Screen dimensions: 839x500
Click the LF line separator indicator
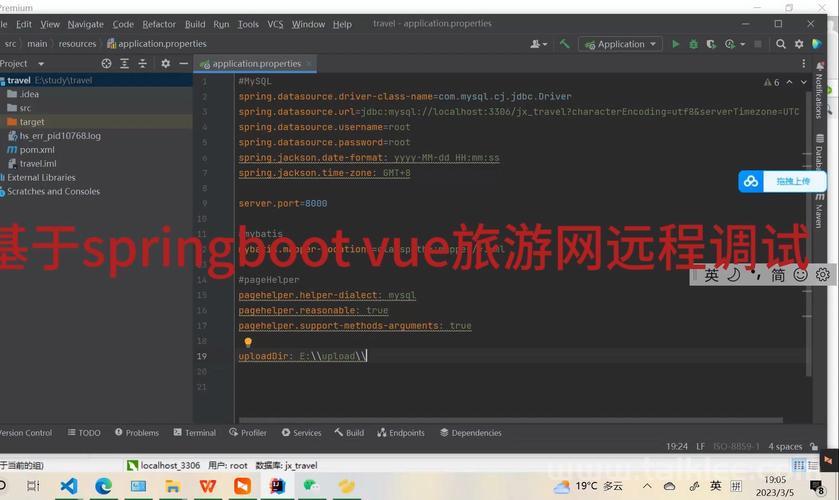tap(700, 446)
